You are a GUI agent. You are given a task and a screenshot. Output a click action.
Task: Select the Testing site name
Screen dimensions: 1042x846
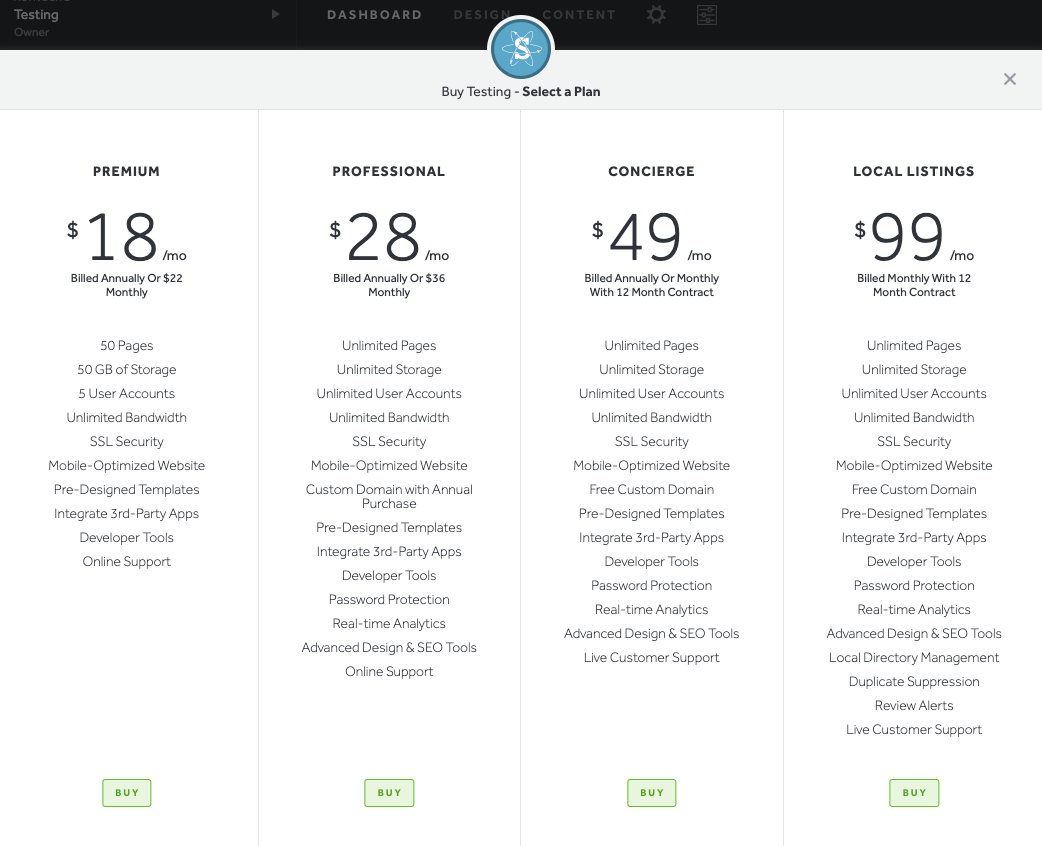pyautogui.click(x=36, y=15)
